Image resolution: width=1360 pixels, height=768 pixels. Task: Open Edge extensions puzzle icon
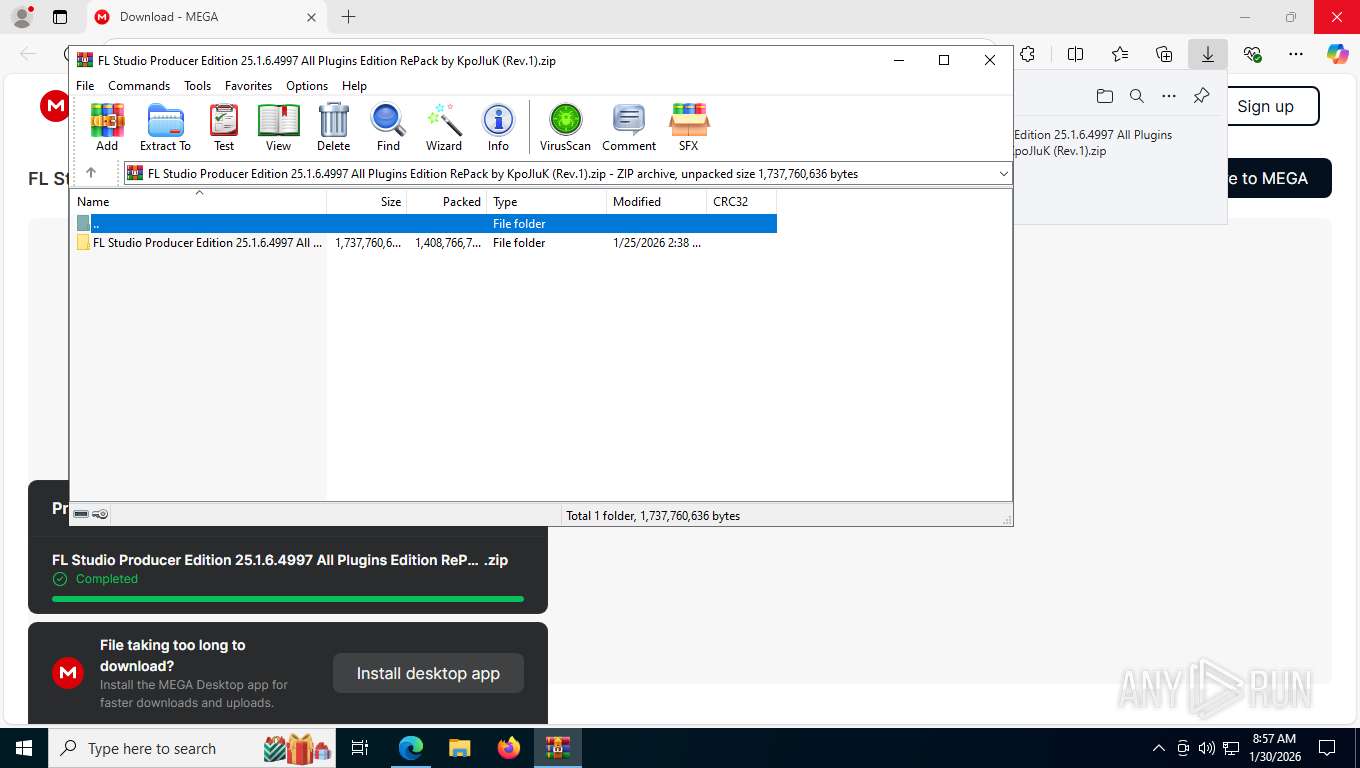[x=1027, y=54]
